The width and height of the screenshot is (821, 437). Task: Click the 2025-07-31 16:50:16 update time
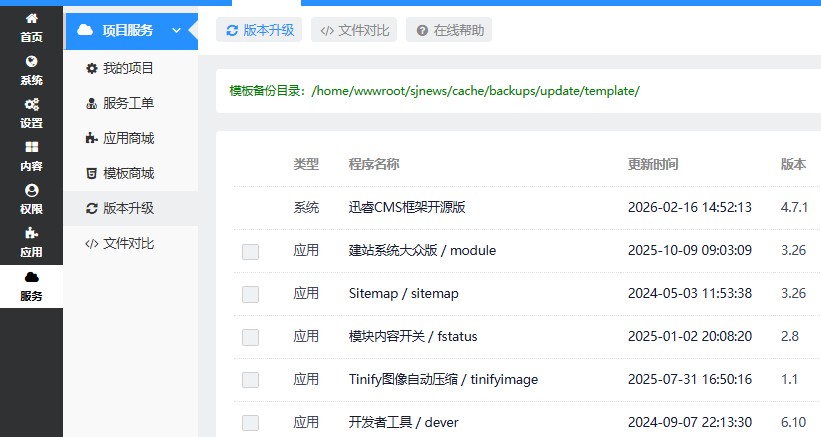pyautogui.click(x=690, y=379)
